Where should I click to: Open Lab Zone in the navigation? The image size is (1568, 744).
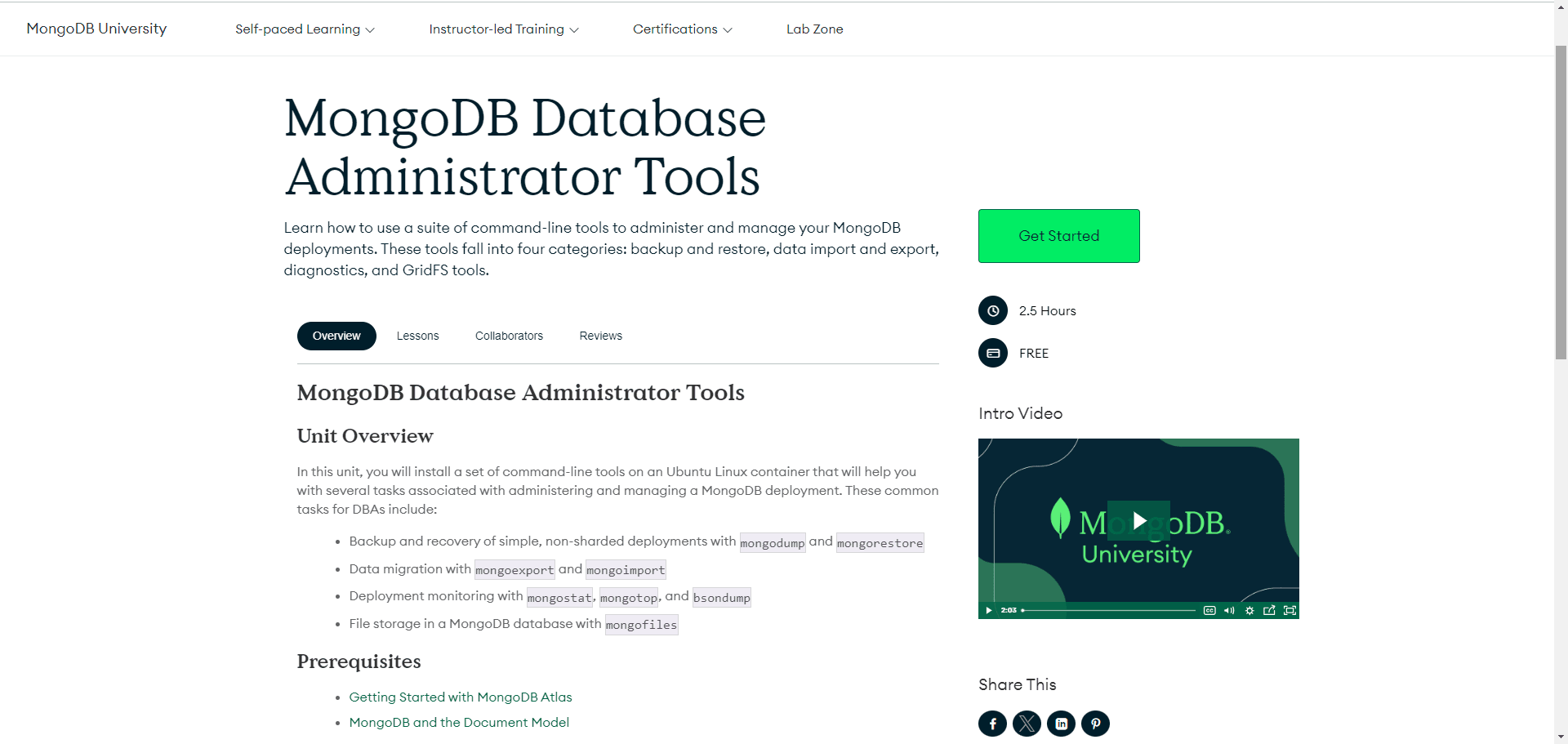[814, 29]
